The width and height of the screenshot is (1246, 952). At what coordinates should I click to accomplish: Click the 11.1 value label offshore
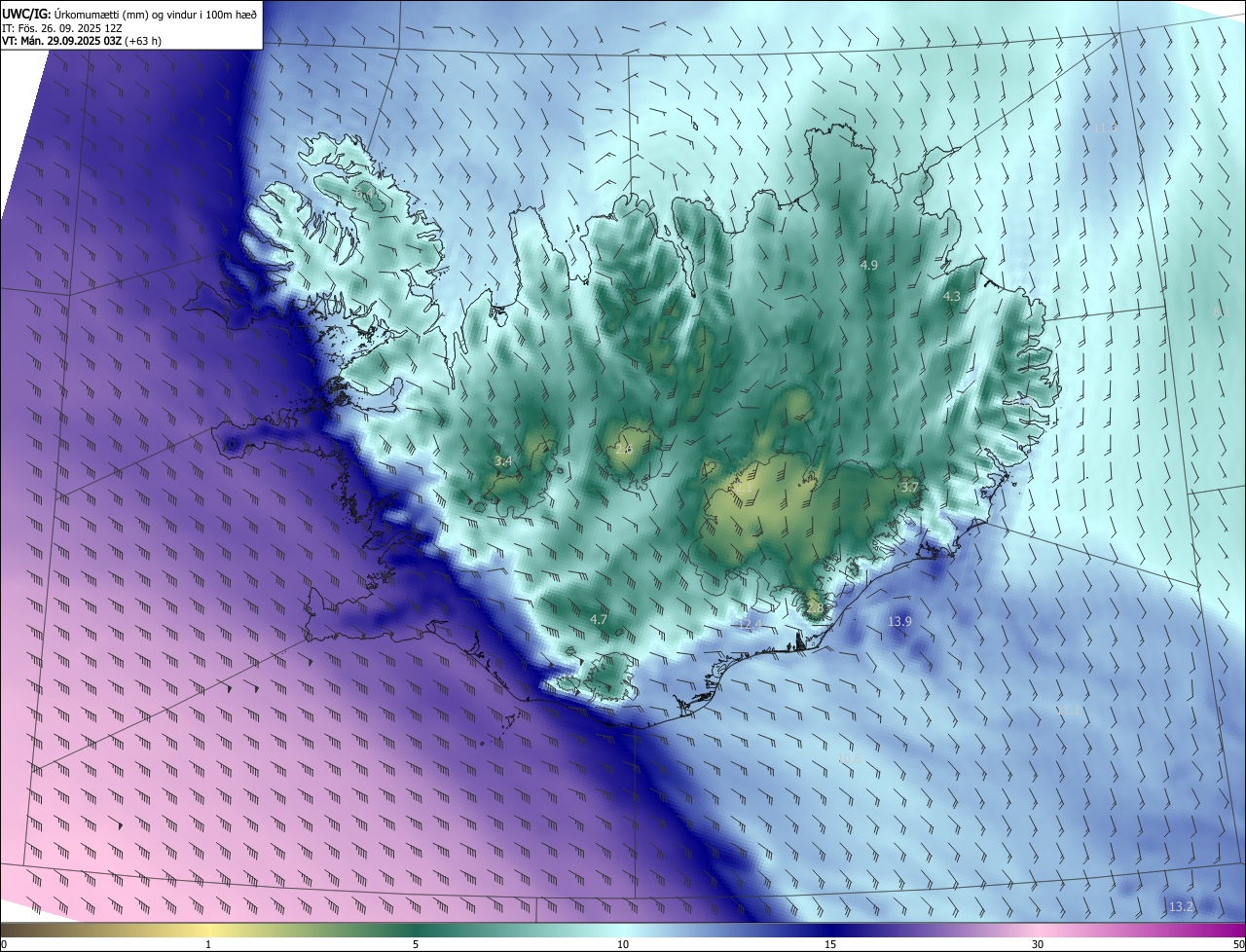[1068, 712]
